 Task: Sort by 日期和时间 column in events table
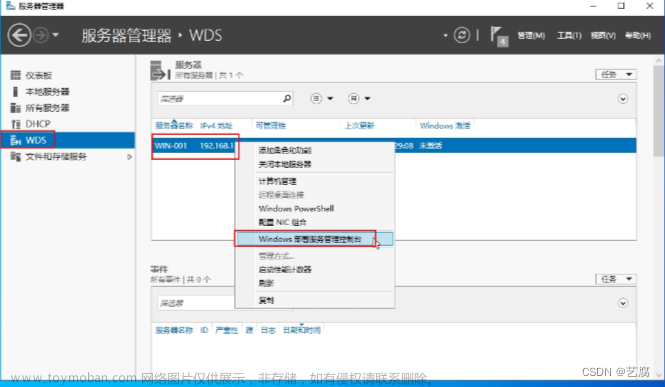(x=302, y=330)
